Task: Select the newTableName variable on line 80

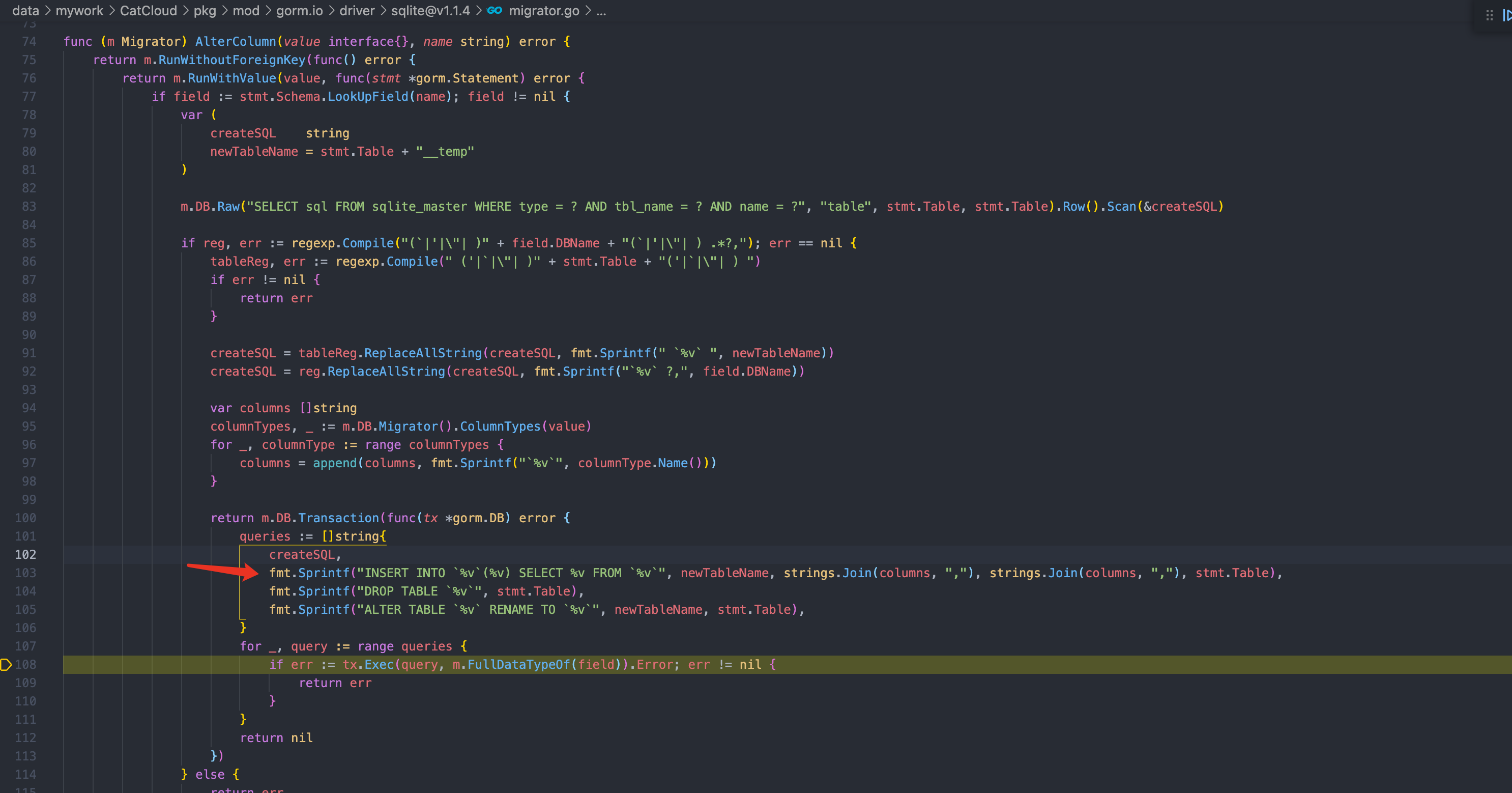Action: (253, 152)
